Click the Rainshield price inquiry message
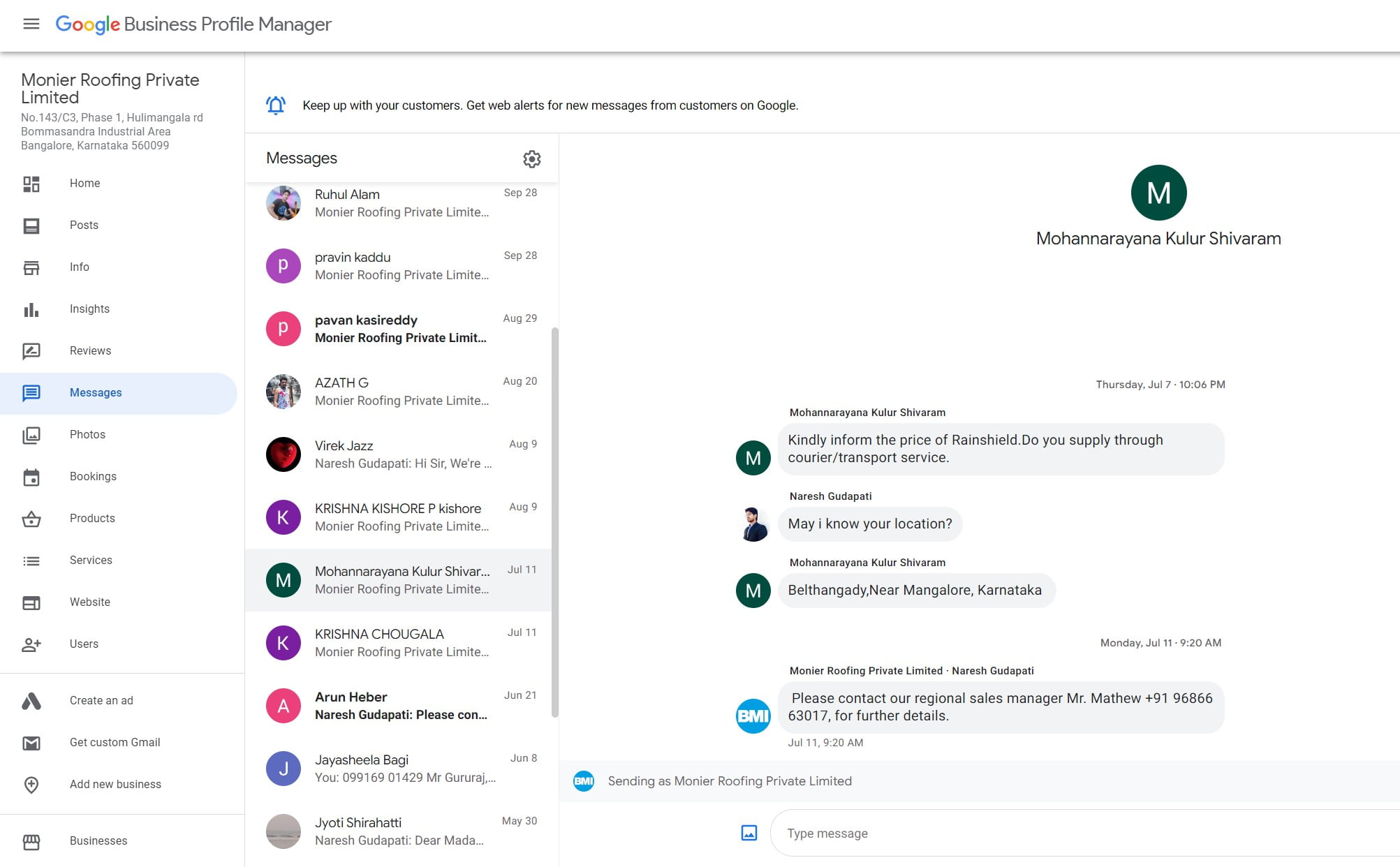 coord(1001,449)
